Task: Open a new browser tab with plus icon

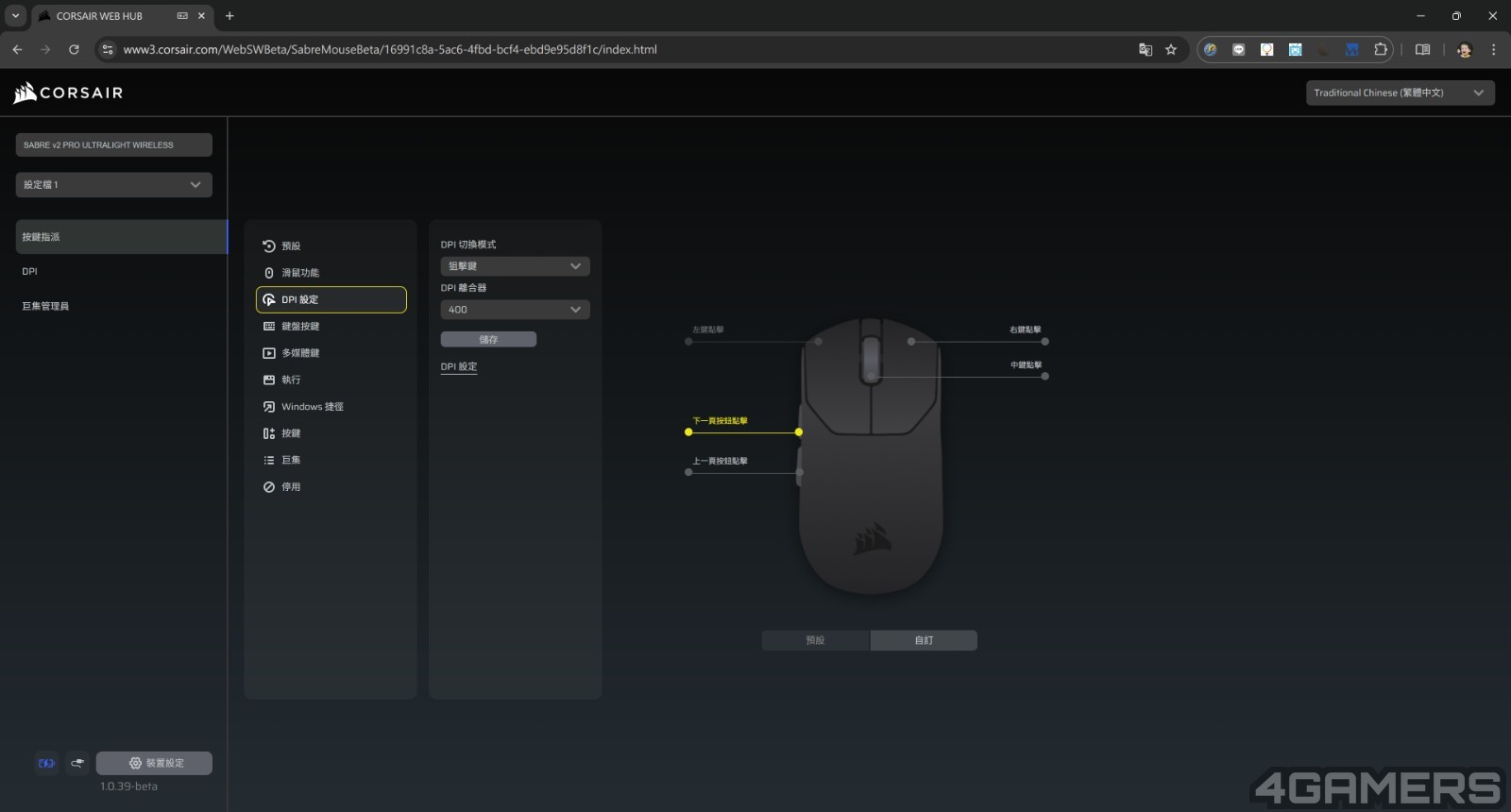Action: (229, 16)
